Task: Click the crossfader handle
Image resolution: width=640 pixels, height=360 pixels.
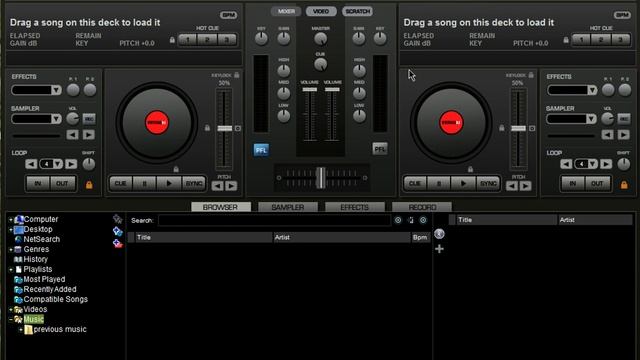Action: click(x=321, y=178)
